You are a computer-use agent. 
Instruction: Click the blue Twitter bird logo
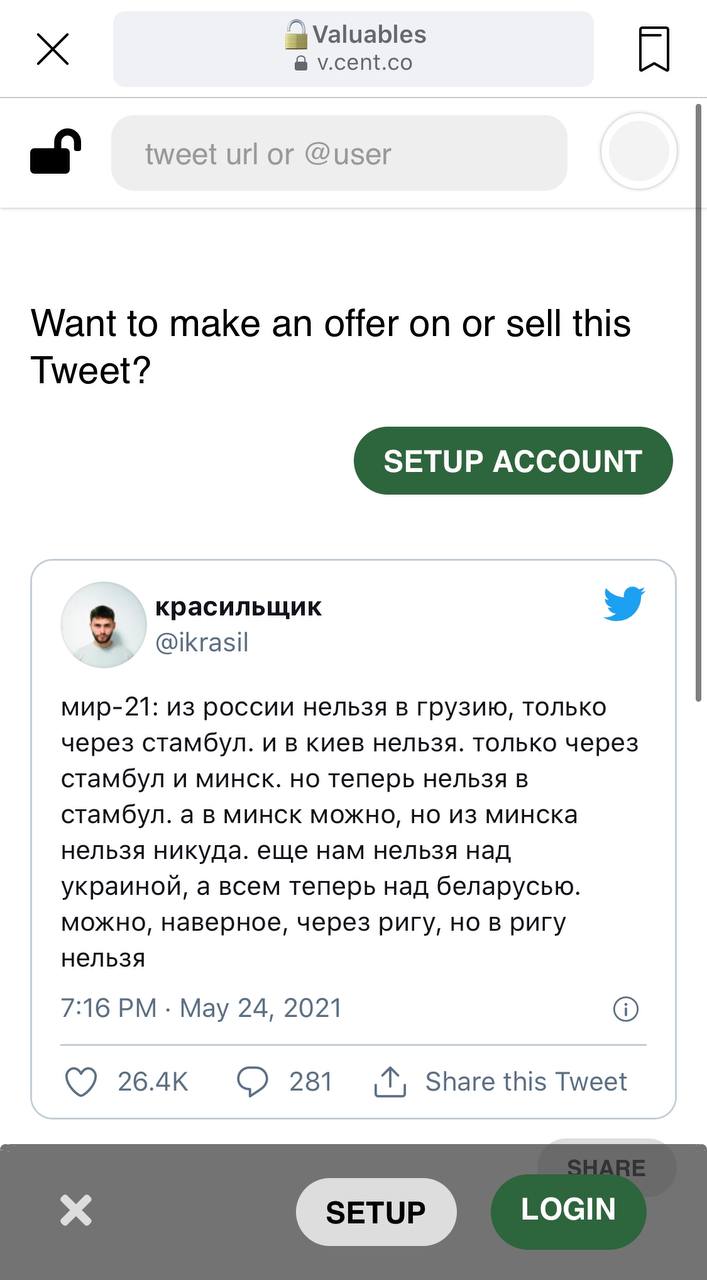[624, 604]
